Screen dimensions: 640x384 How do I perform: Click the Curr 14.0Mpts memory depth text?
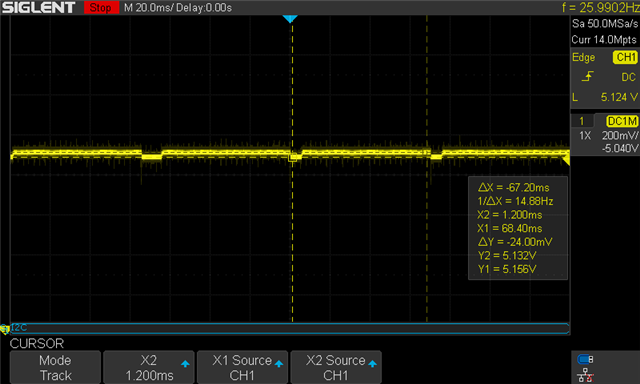(604, 40)
